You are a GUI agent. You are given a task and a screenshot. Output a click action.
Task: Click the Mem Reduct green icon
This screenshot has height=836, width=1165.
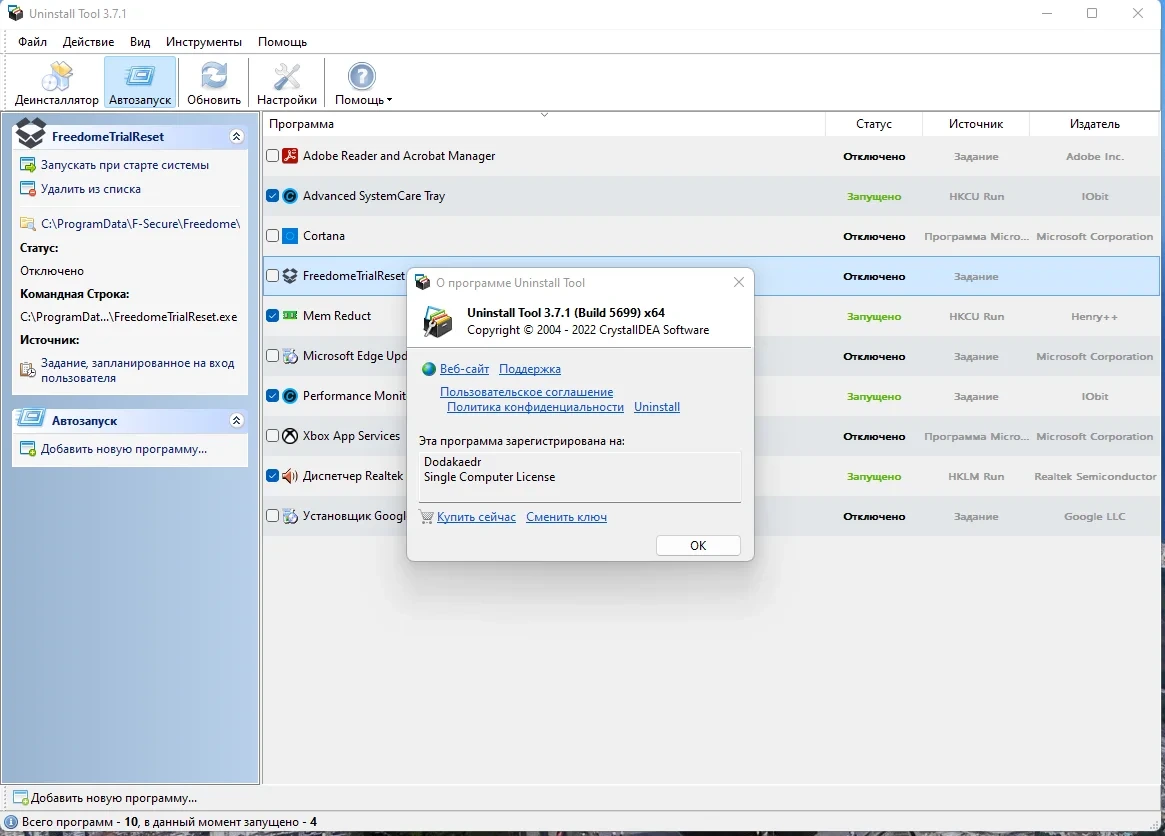291,316
